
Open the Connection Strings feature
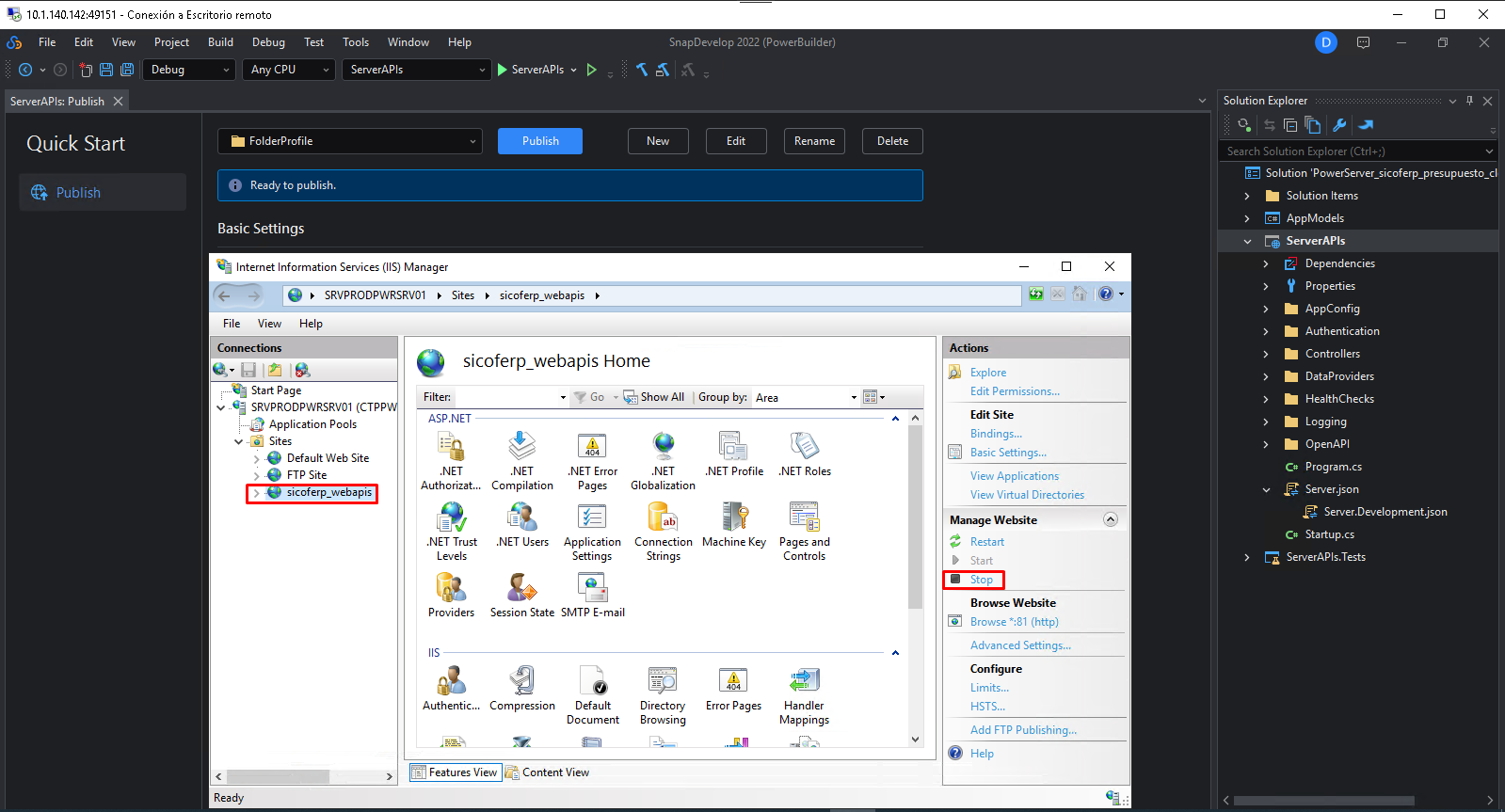click(x=663, y=517)
